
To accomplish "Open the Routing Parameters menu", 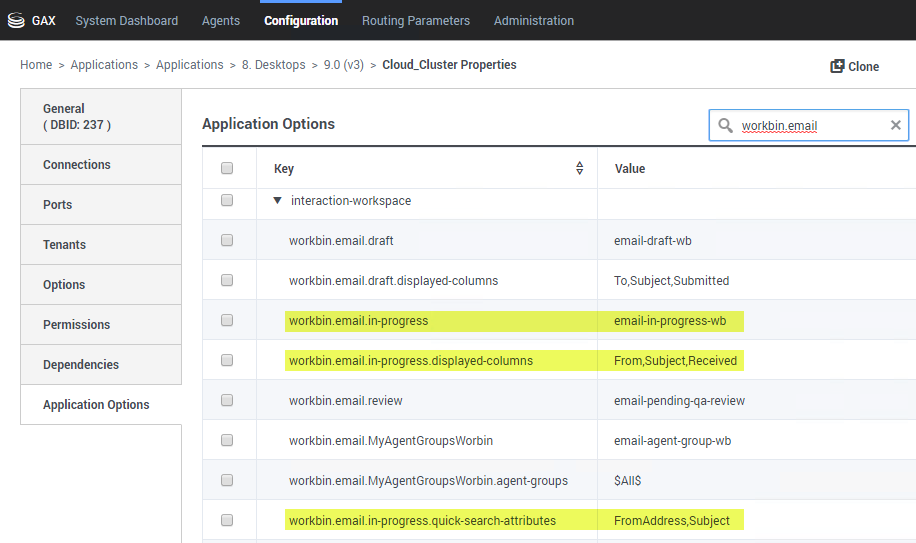I will pos(415,20).
